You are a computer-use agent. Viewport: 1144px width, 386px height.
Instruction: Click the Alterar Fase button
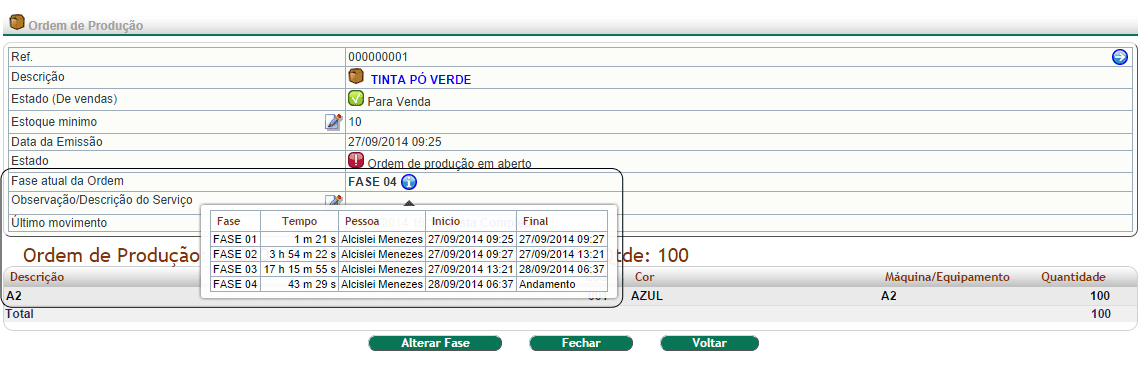(x=436, y=343)
